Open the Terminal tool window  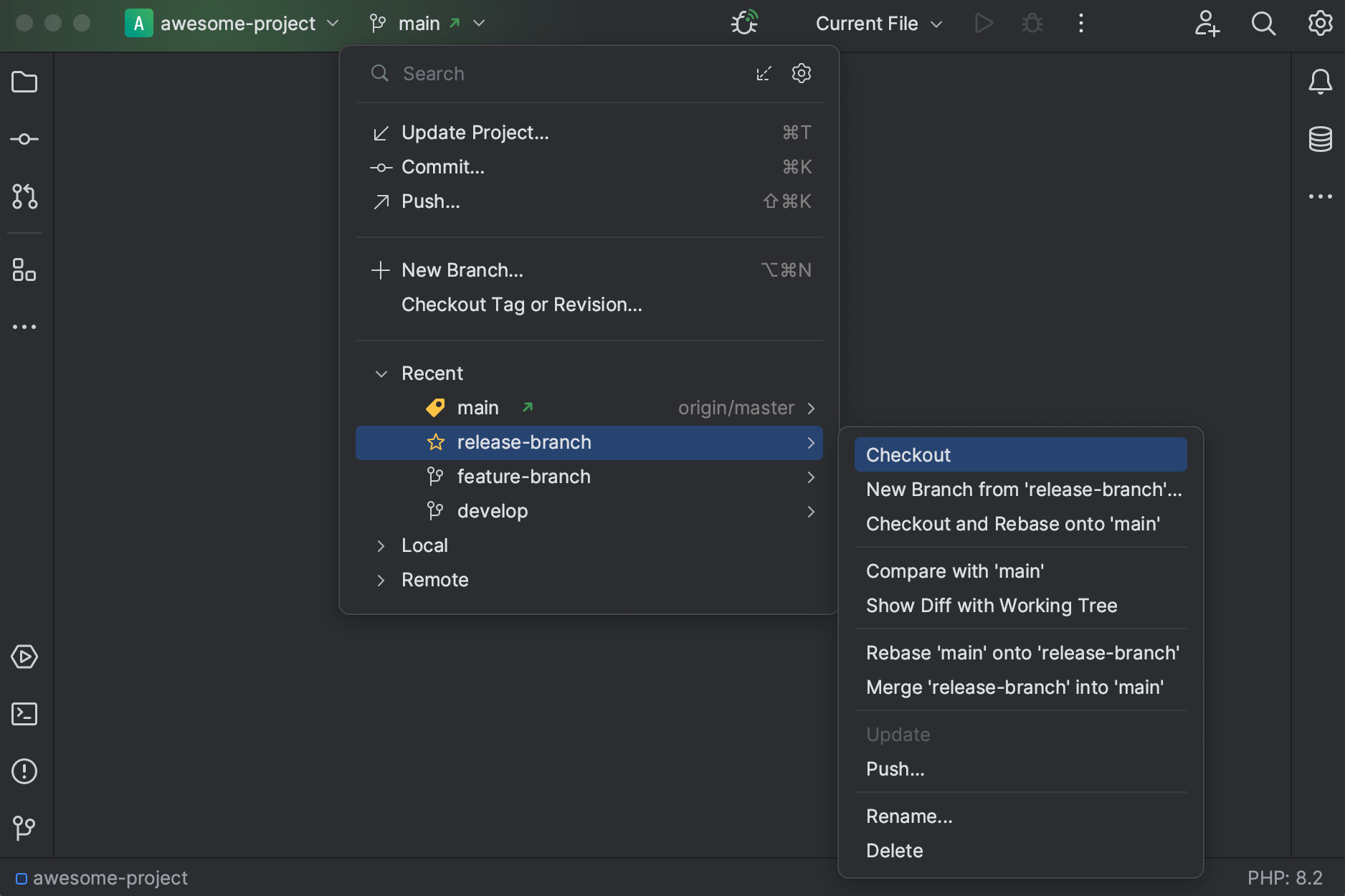point(24,714)
